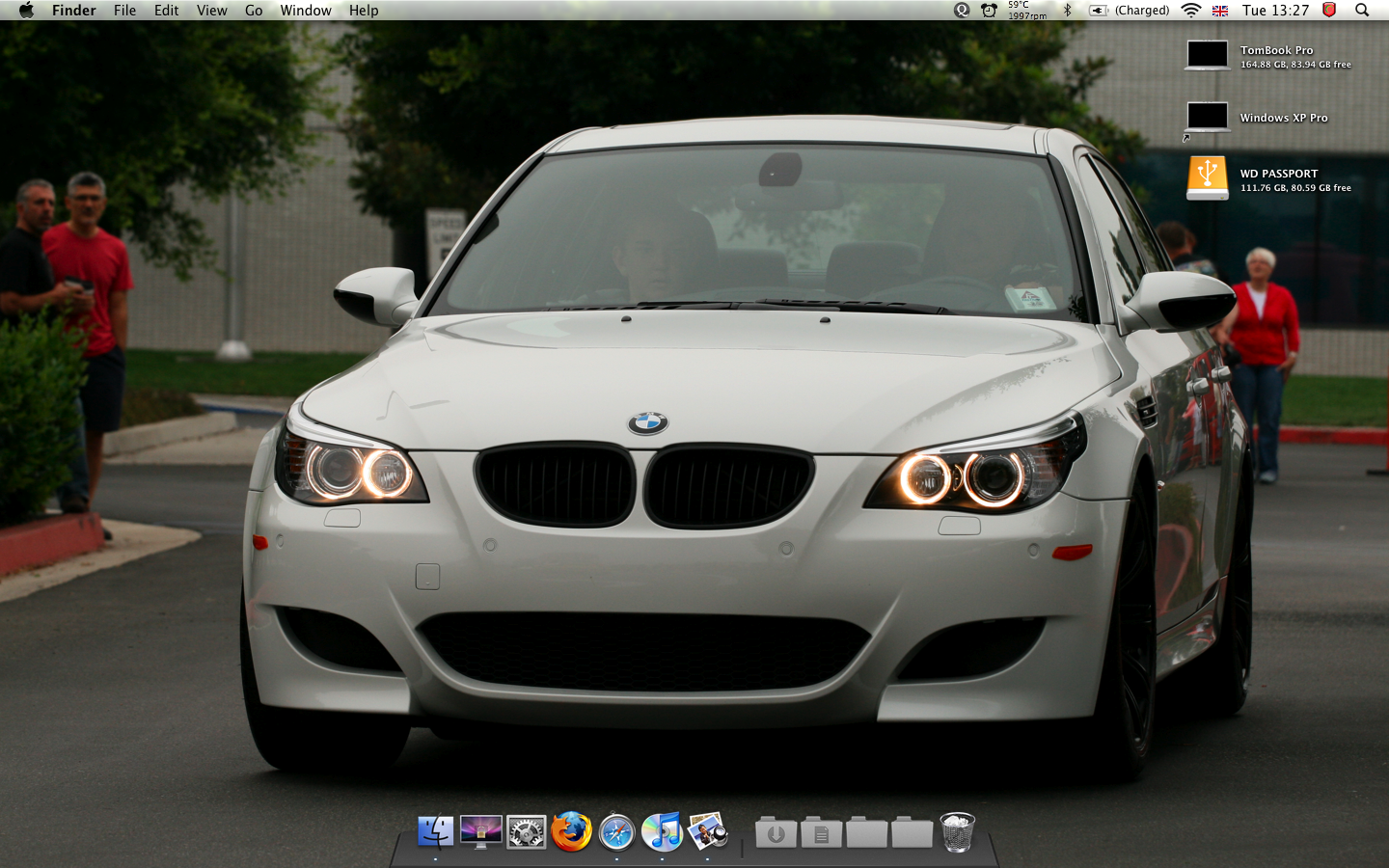Click the alarm clock menu bar icon
This screenshot has height=868, width=1389.
pyautogui.click(x=990, y=10)
